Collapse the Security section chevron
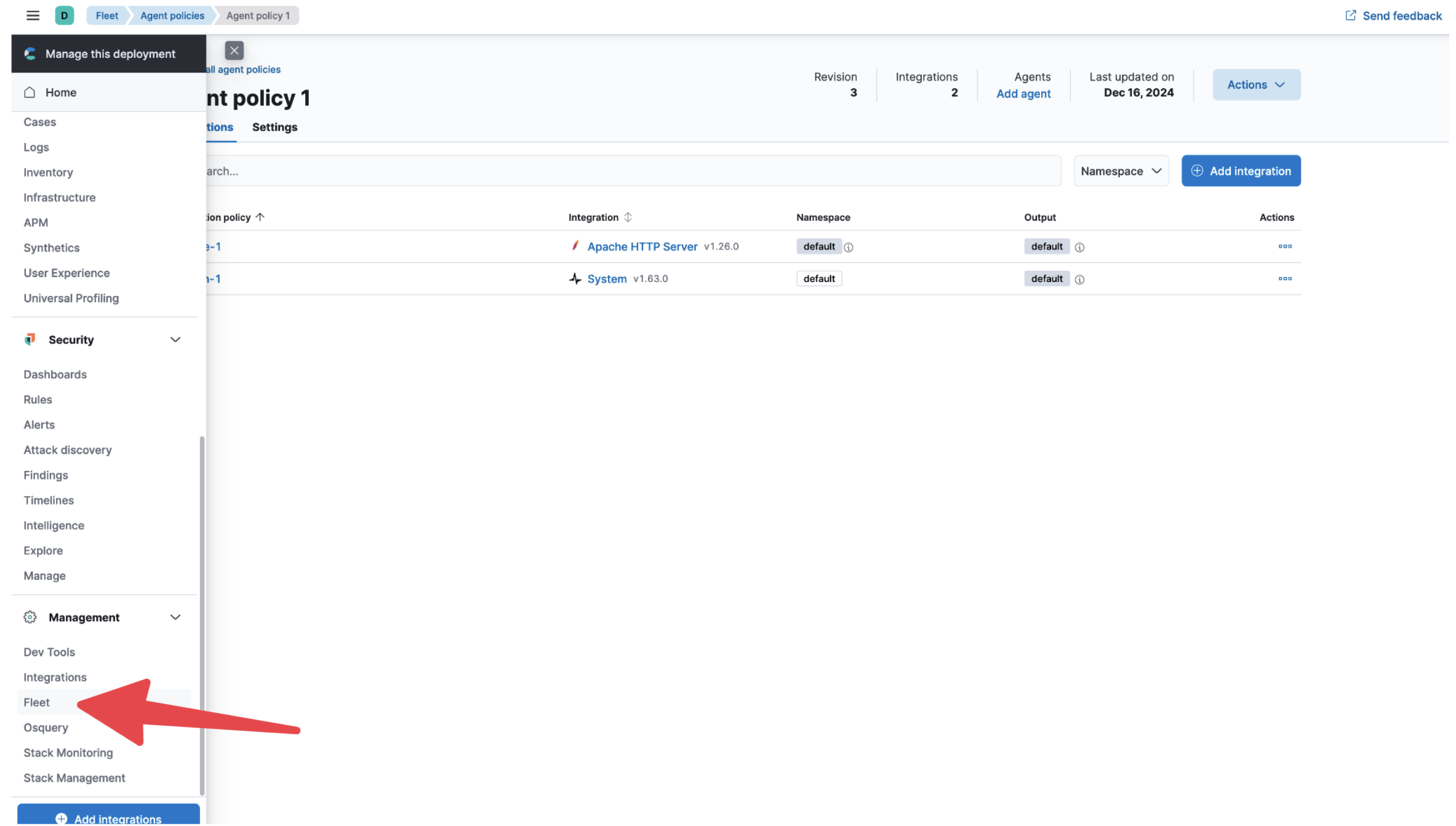The image size is (1456, 826). (x=175, y=340)
